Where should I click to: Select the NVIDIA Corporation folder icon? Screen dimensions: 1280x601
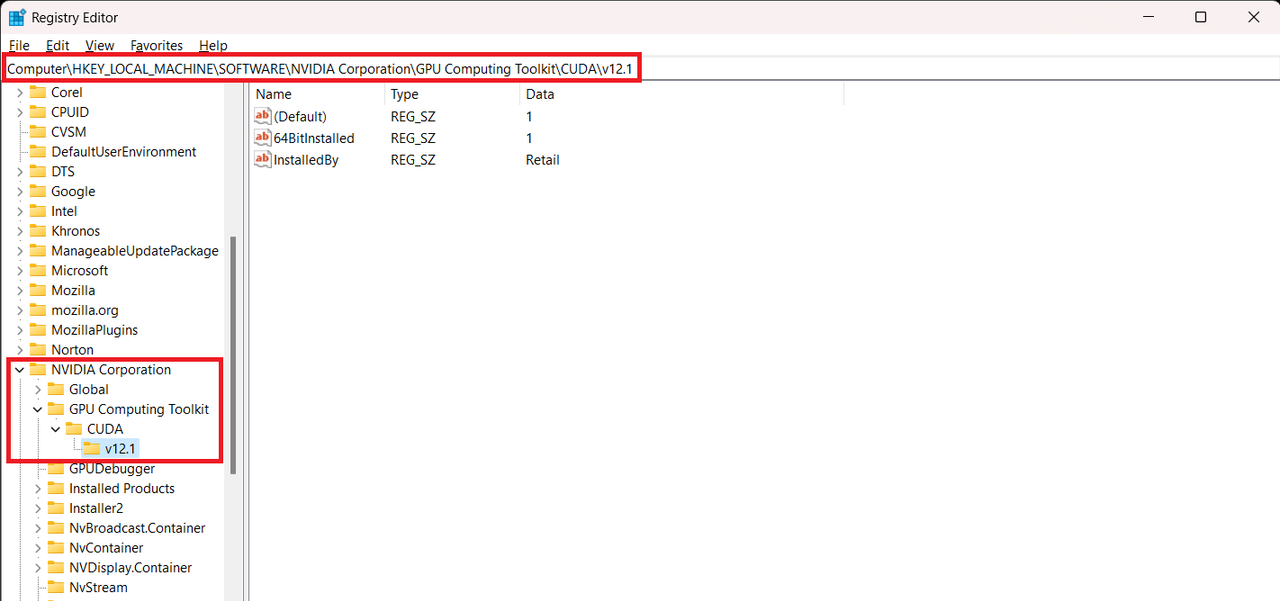(x=38, y=369)
